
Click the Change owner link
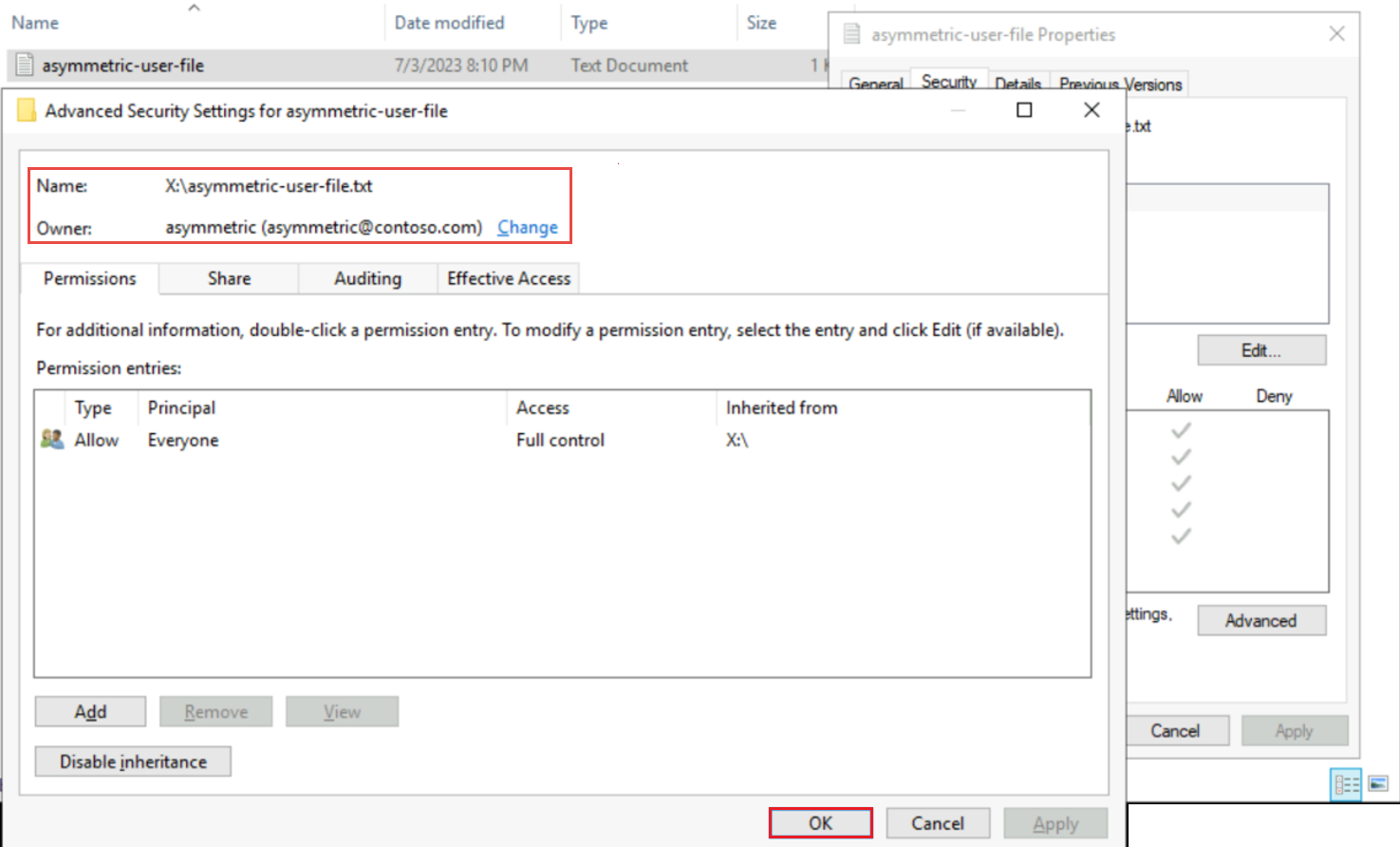[528, 227]
